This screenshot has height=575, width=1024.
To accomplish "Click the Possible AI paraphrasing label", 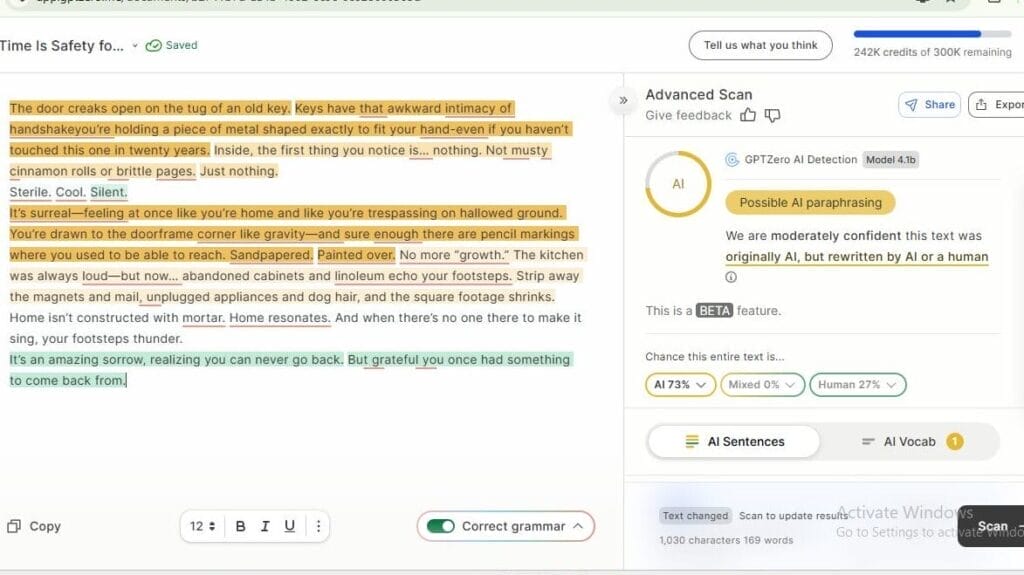I will [810, 203].
